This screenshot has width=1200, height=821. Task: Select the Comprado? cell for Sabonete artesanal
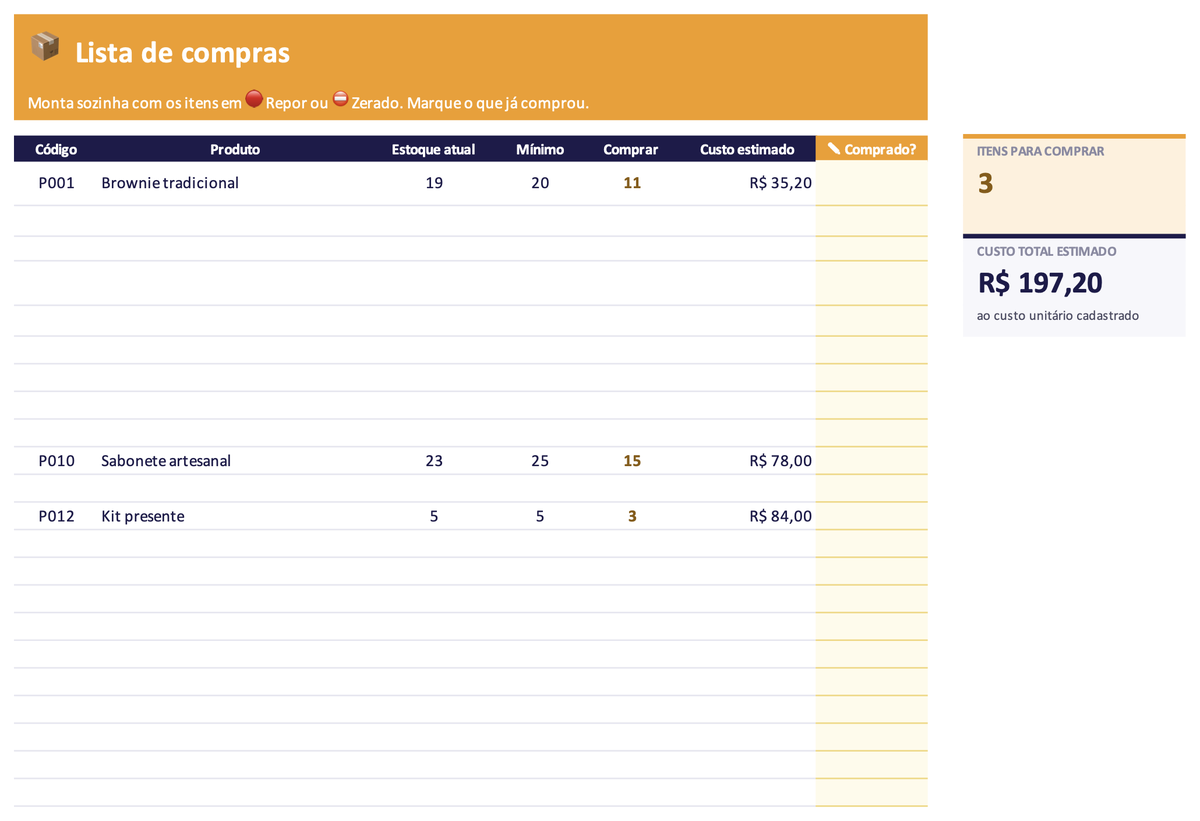pos(872,461)
